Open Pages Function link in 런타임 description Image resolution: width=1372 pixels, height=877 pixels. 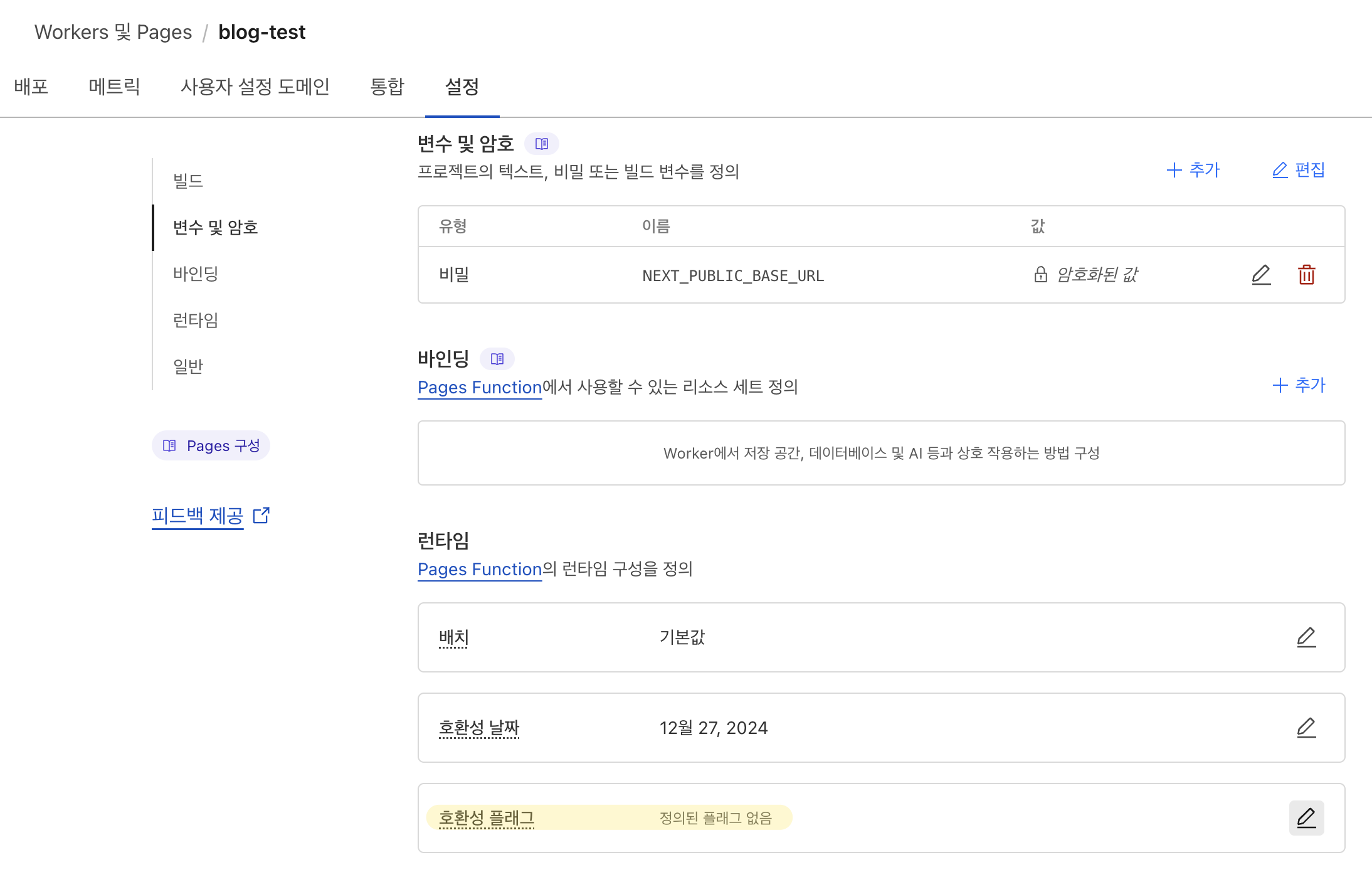coord(480,569)
